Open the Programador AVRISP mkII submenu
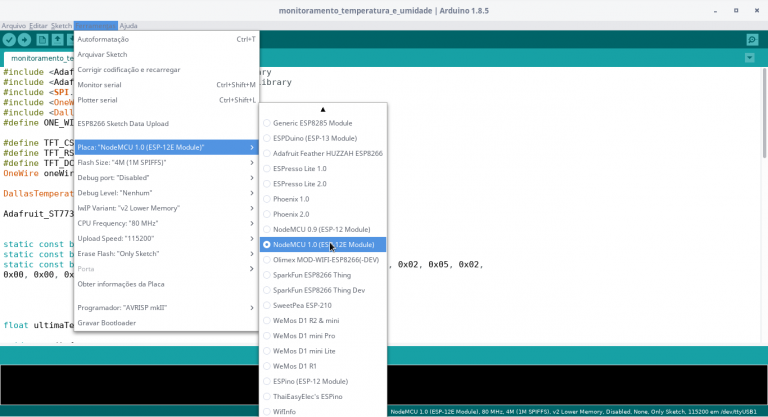768x417 pixels. [x=165, y=308]
